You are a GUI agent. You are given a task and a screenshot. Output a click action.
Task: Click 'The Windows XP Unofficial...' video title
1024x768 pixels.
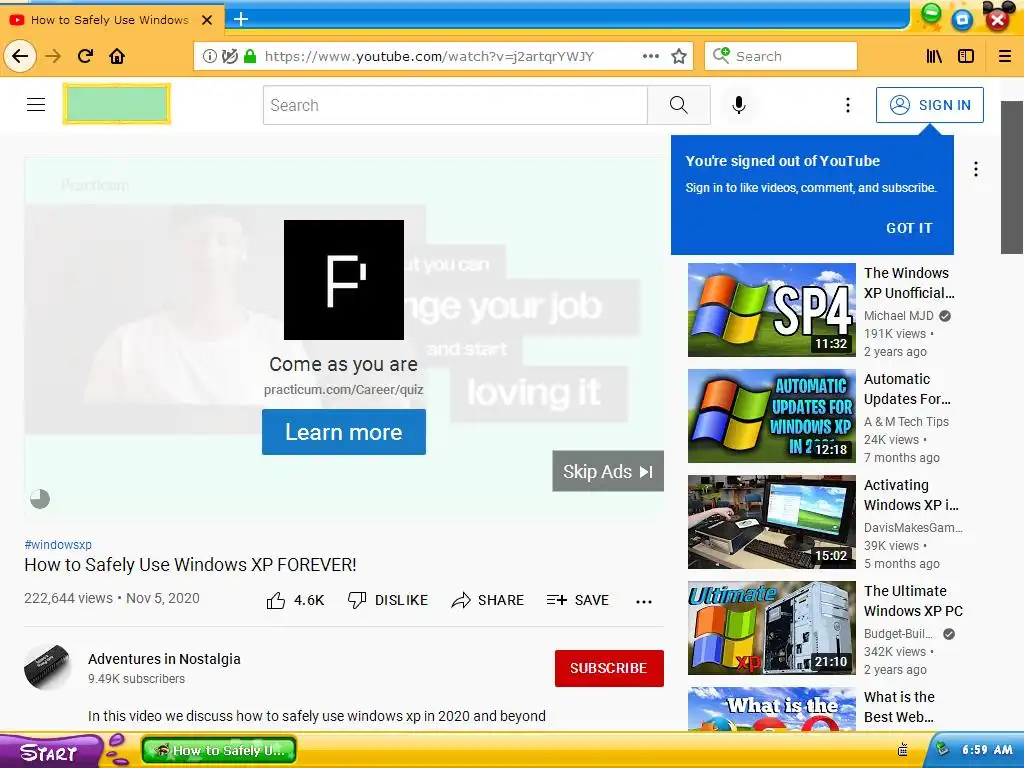point(908,283)
